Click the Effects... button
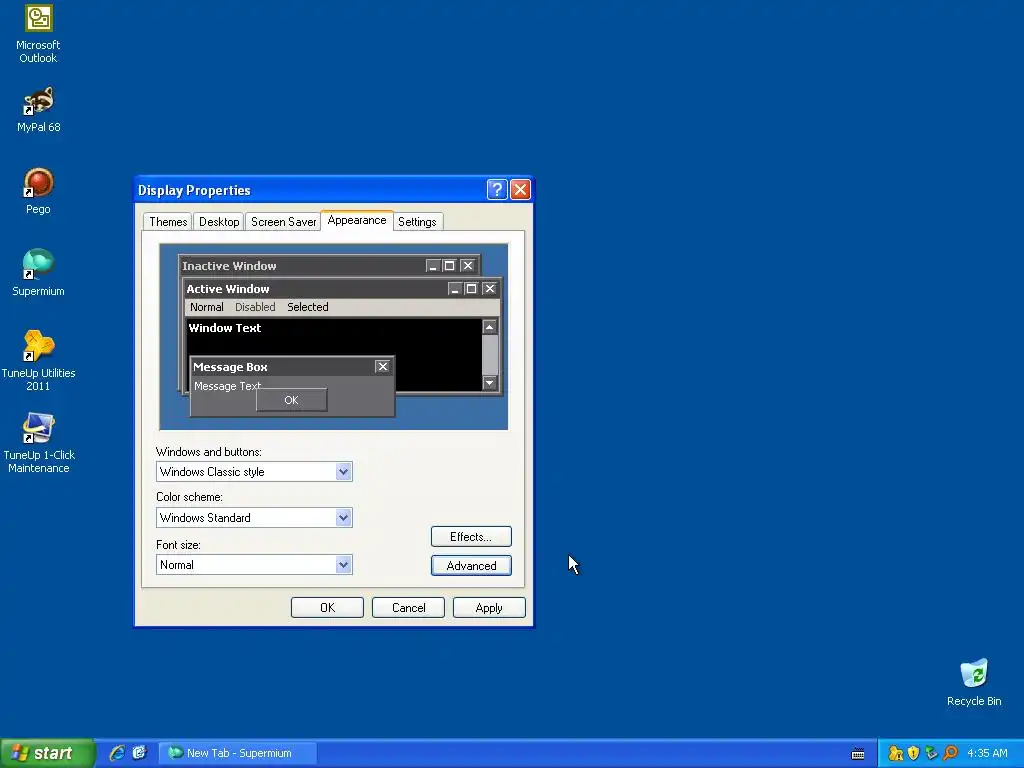This screenshot has width=1024, height=768. pyautogui.click(x=471, y=537)
